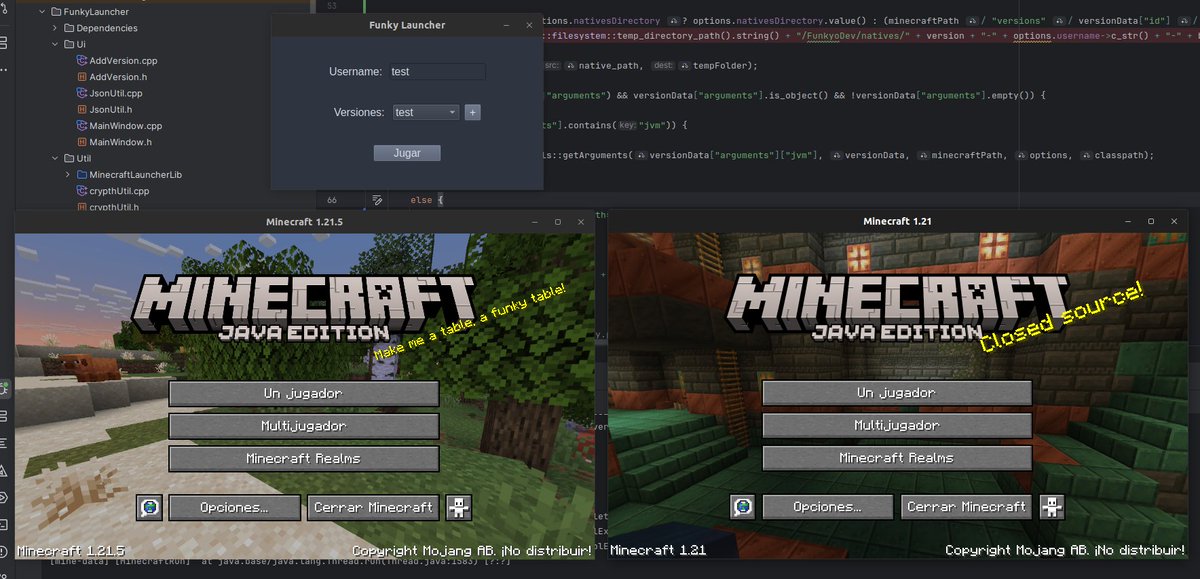The width and height of the screenshot is (1200, 579).
Task: Expand the Dependencies folder
Action: tap(55, 28)
